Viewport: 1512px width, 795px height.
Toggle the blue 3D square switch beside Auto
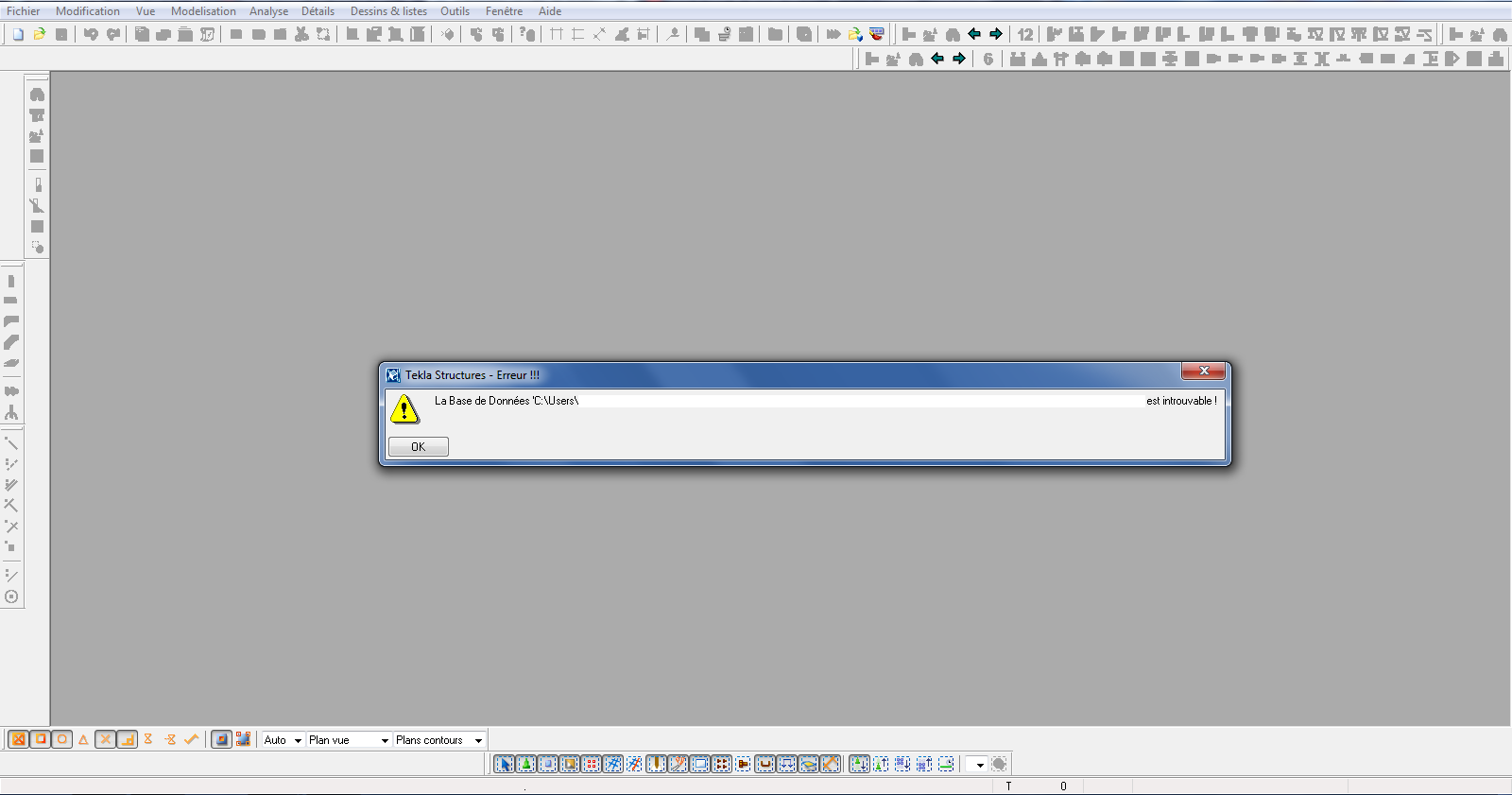click(x=221, y=739)
